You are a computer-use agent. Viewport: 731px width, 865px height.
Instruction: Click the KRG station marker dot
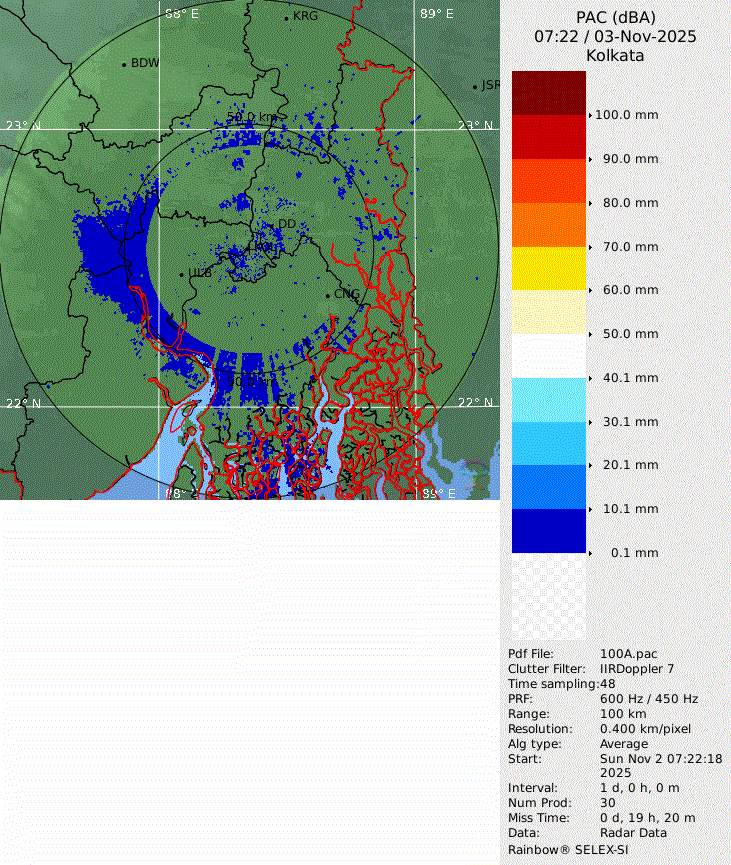coord(286,18)
